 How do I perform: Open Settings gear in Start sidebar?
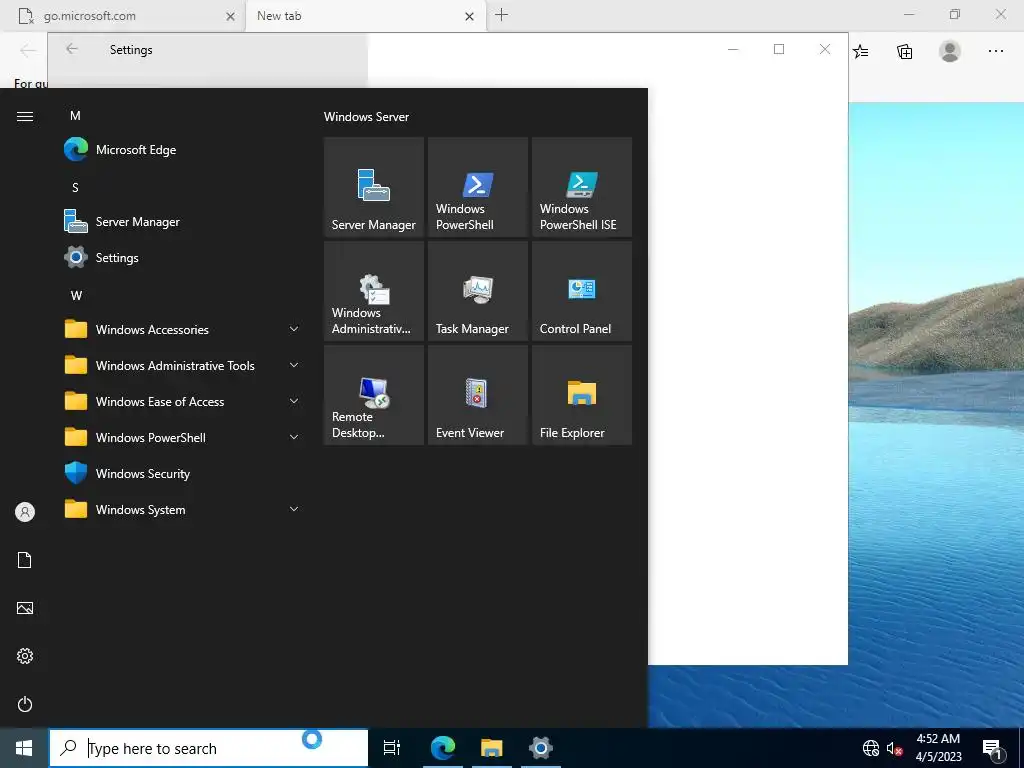pos(25,656)
